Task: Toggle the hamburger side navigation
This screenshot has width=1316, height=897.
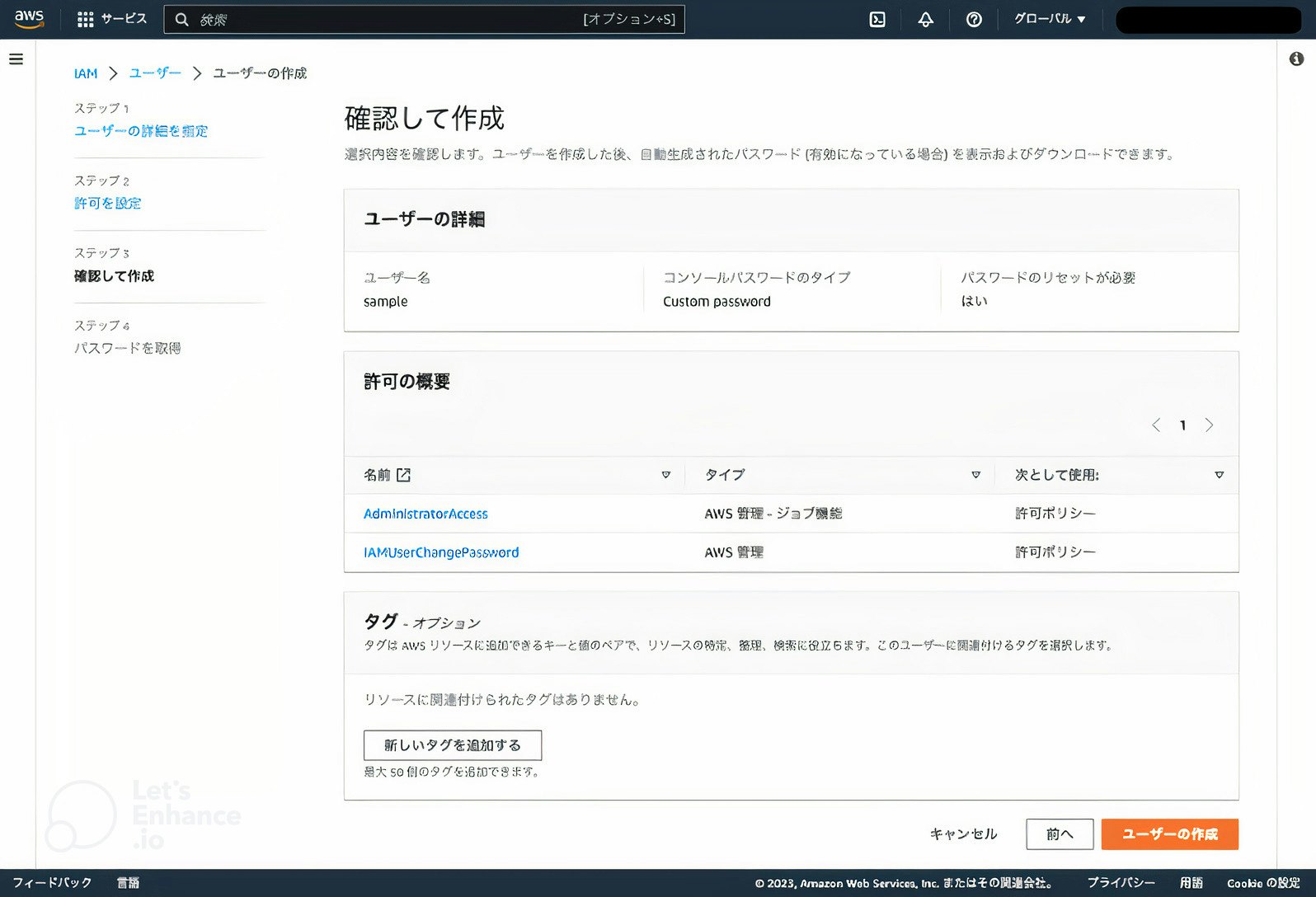Action: coord(16,59)
